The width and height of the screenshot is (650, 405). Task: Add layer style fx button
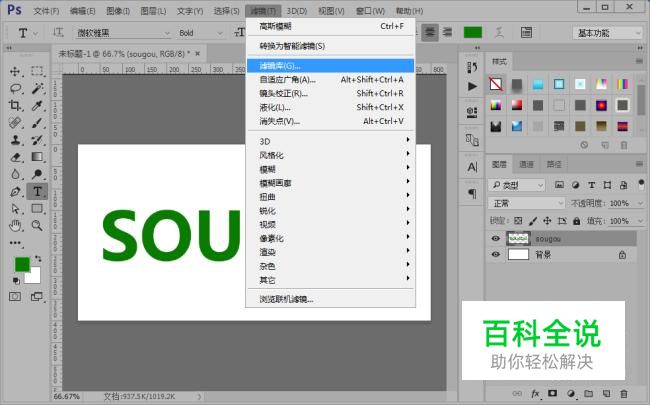[536, 393]
